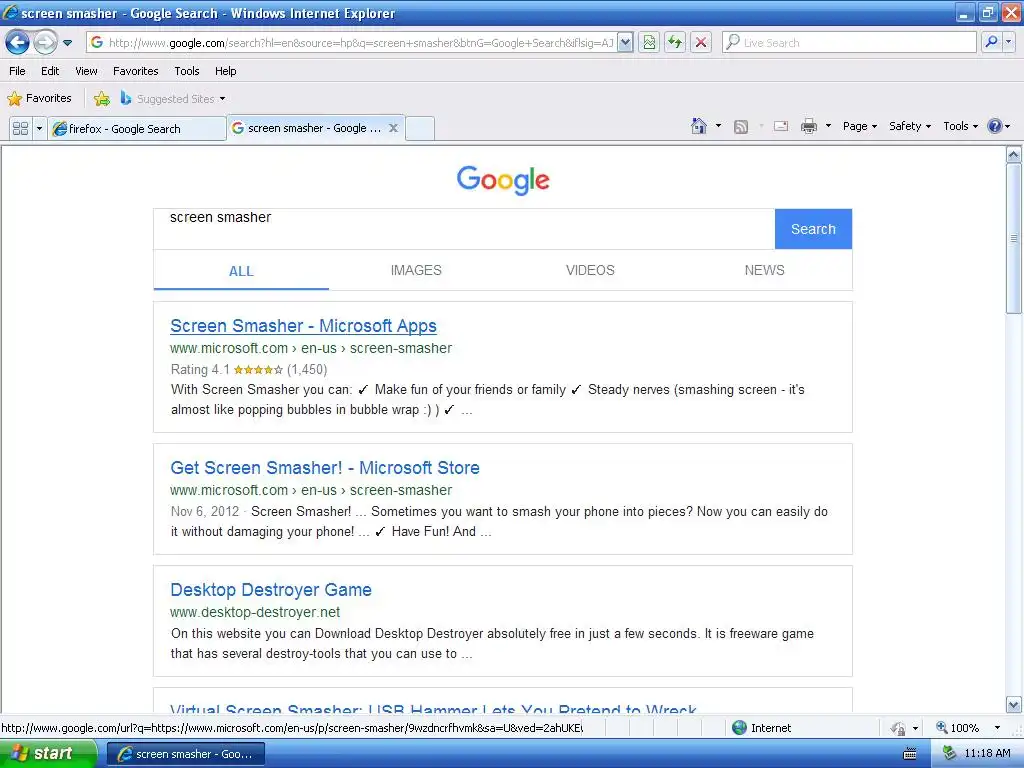Click the Google logo
This screenshot has width=1024, height=768.
503,180
